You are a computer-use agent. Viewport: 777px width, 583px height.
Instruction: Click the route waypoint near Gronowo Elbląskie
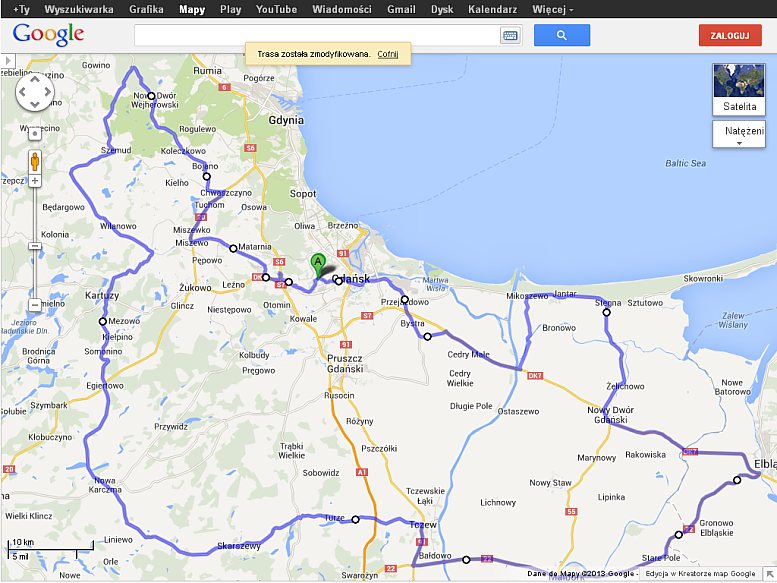[678, 534]
